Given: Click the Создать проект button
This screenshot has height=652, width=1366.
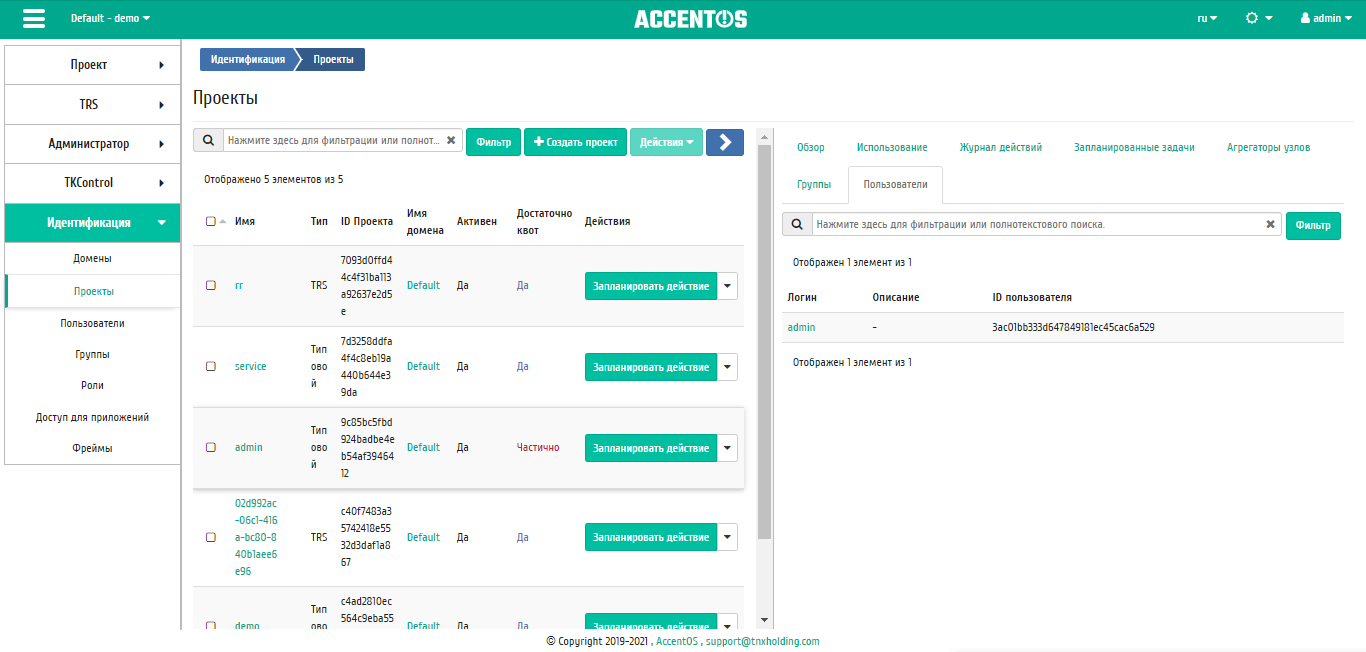Looking at the screenshot, I should tap(575, 142).
